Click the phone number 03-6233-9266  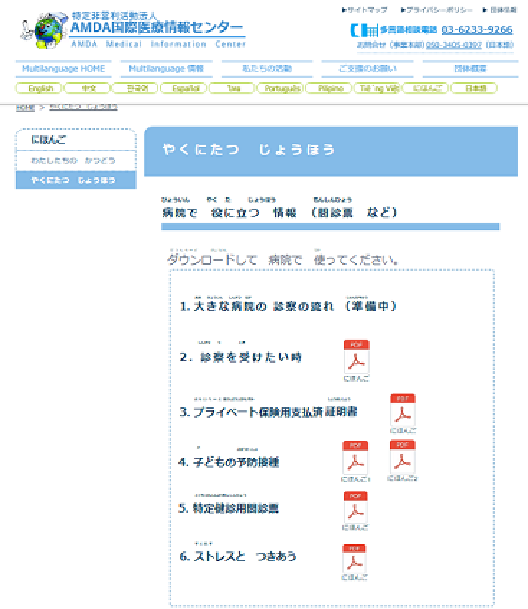(x=477, y=30)
